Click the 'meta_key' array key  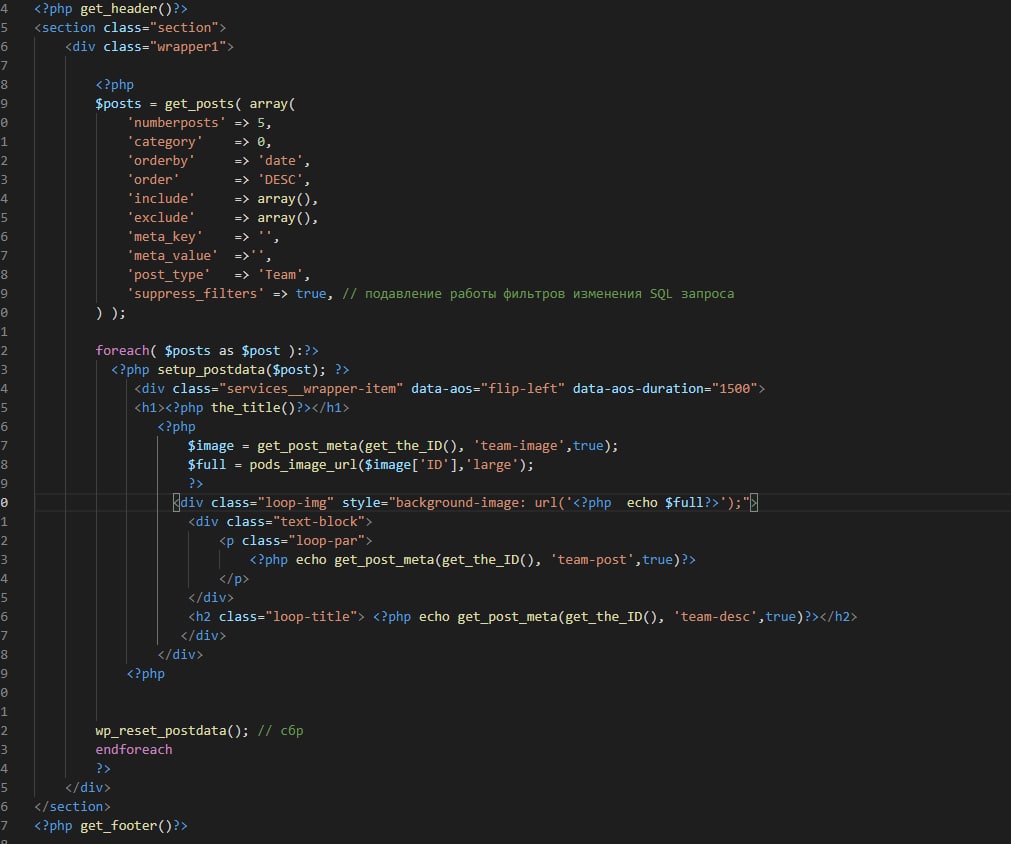click(165, 237)
